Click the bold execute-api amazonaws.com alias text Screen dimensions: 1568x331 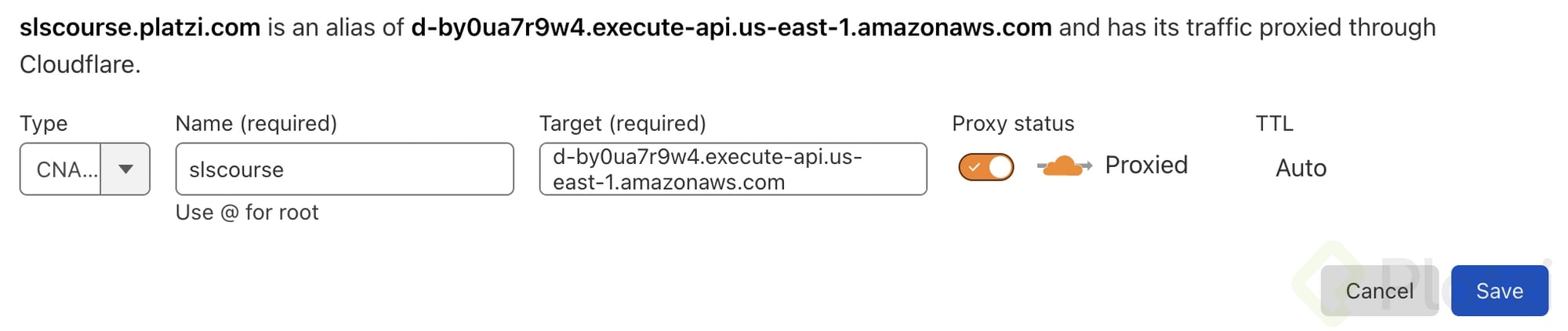[x=731, y=27]
